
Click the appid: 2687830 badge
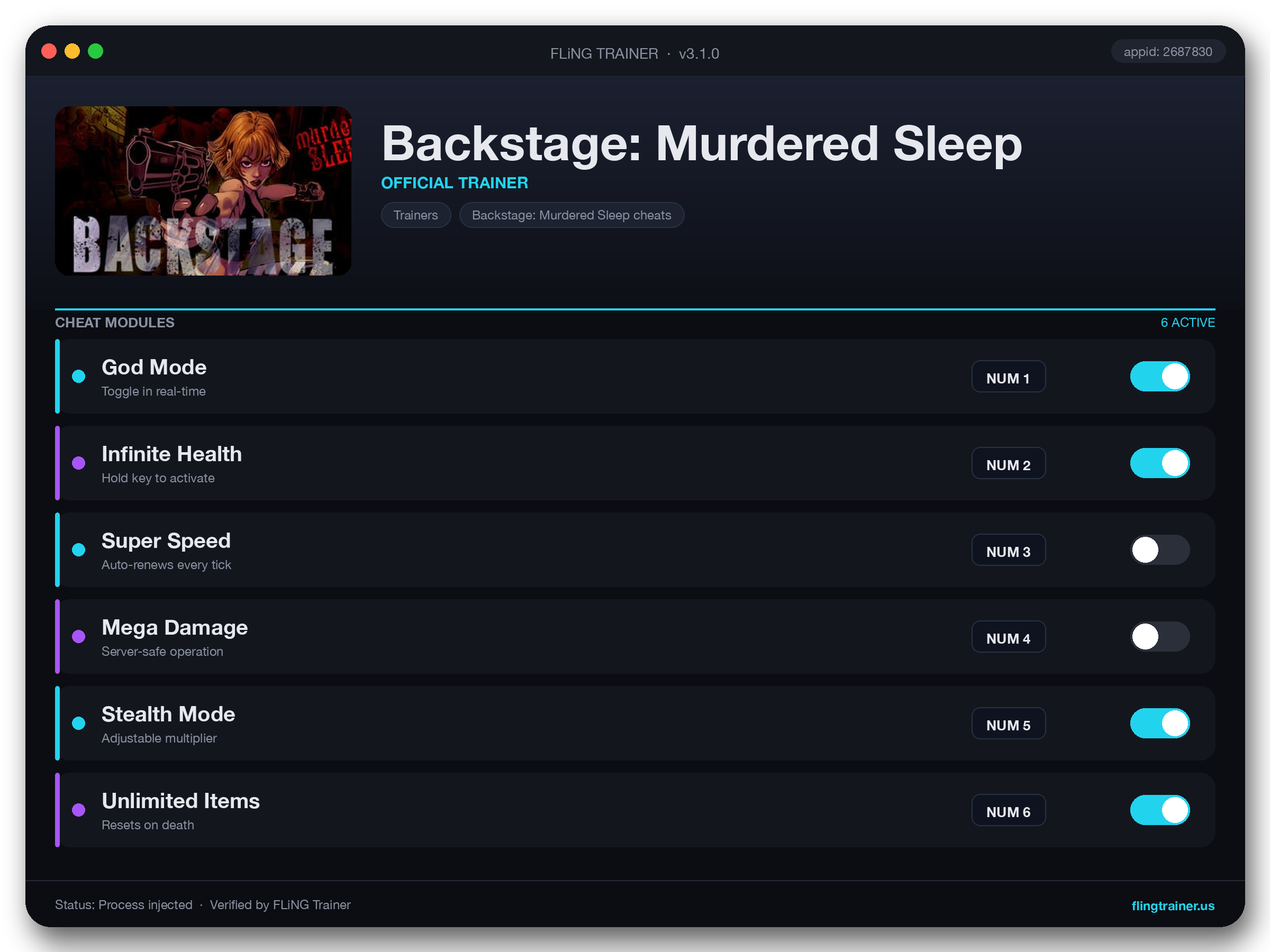pos(1168,52)
